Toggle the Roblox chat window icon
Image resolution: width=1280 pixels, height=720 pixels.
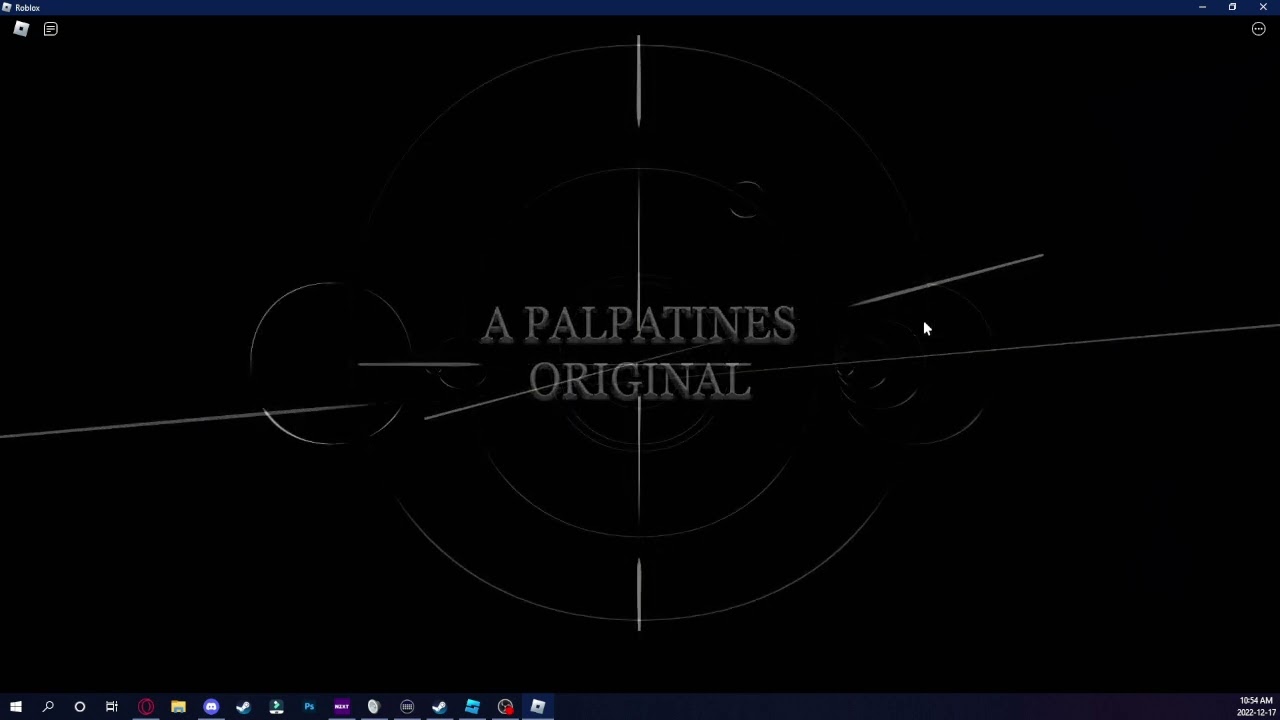pos(51,29)
